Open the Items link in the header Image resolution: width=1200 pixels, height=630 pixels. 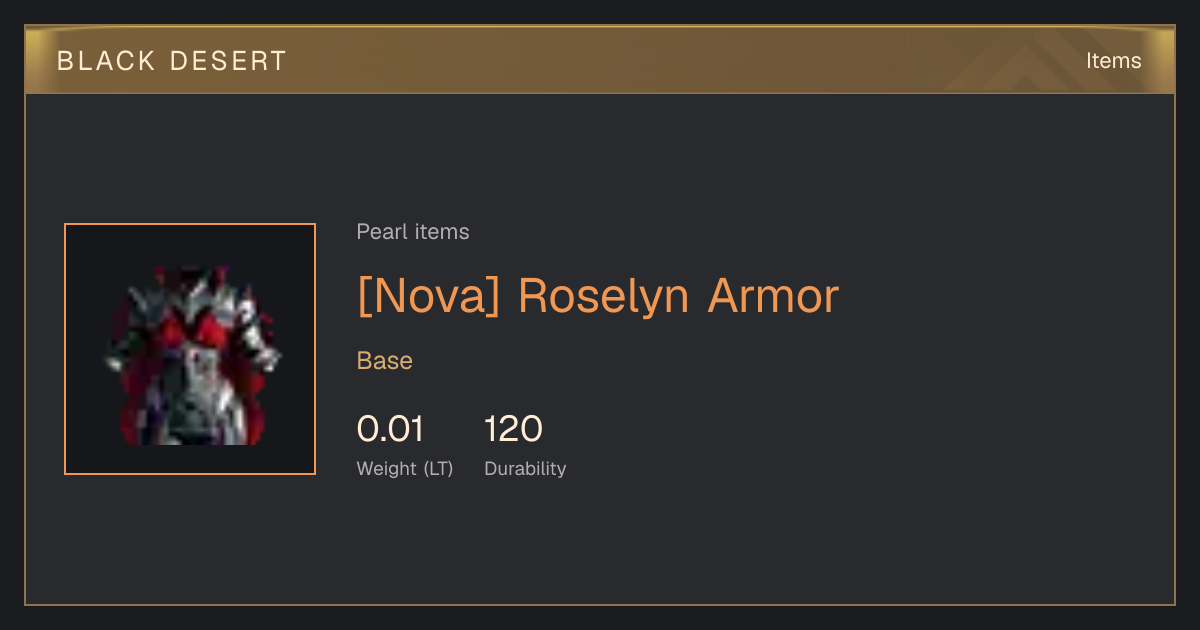point(1113,60)
